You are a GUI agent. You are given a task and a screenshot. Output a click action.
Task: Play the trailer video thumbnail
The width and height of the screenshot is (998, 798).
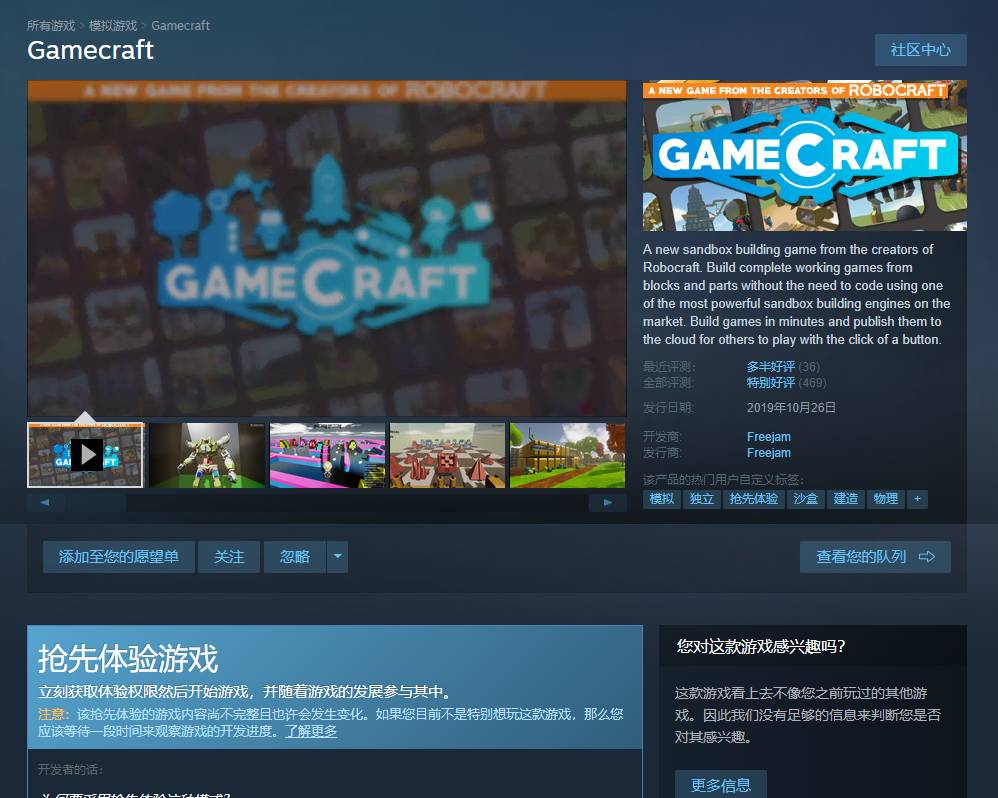tap(85, 455)
